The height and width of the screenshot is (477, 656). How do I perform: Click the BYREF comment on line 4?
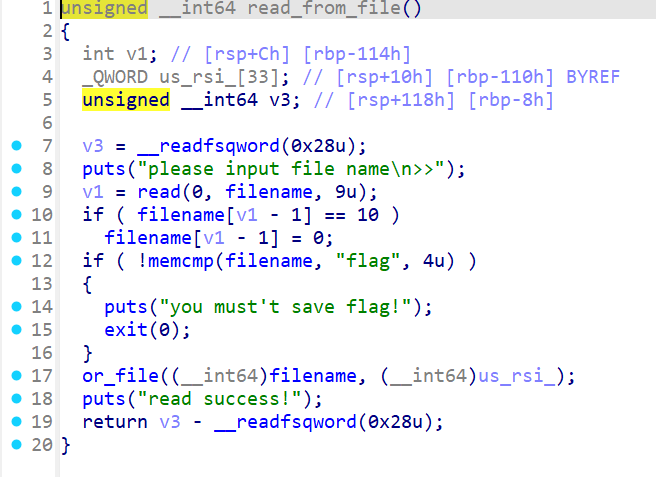click(x=593, y=77)
